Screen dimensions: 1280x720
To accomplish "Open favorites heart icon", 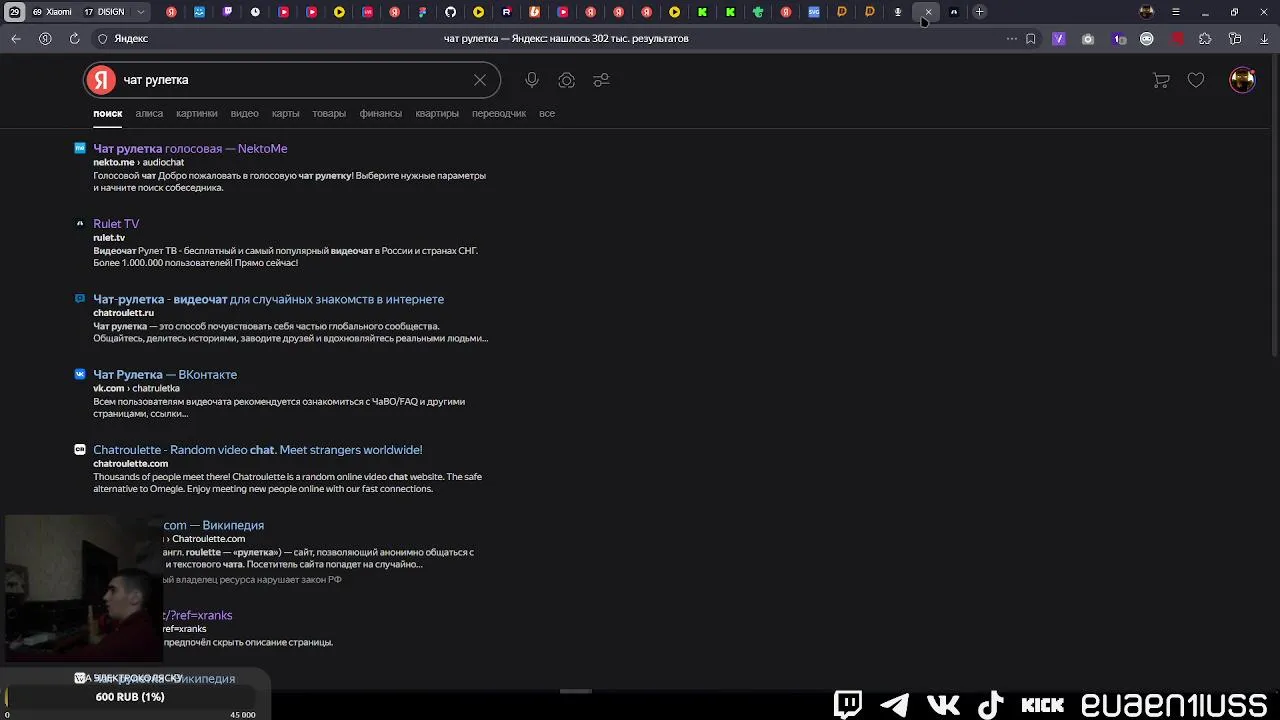I will pos(1196,80).
